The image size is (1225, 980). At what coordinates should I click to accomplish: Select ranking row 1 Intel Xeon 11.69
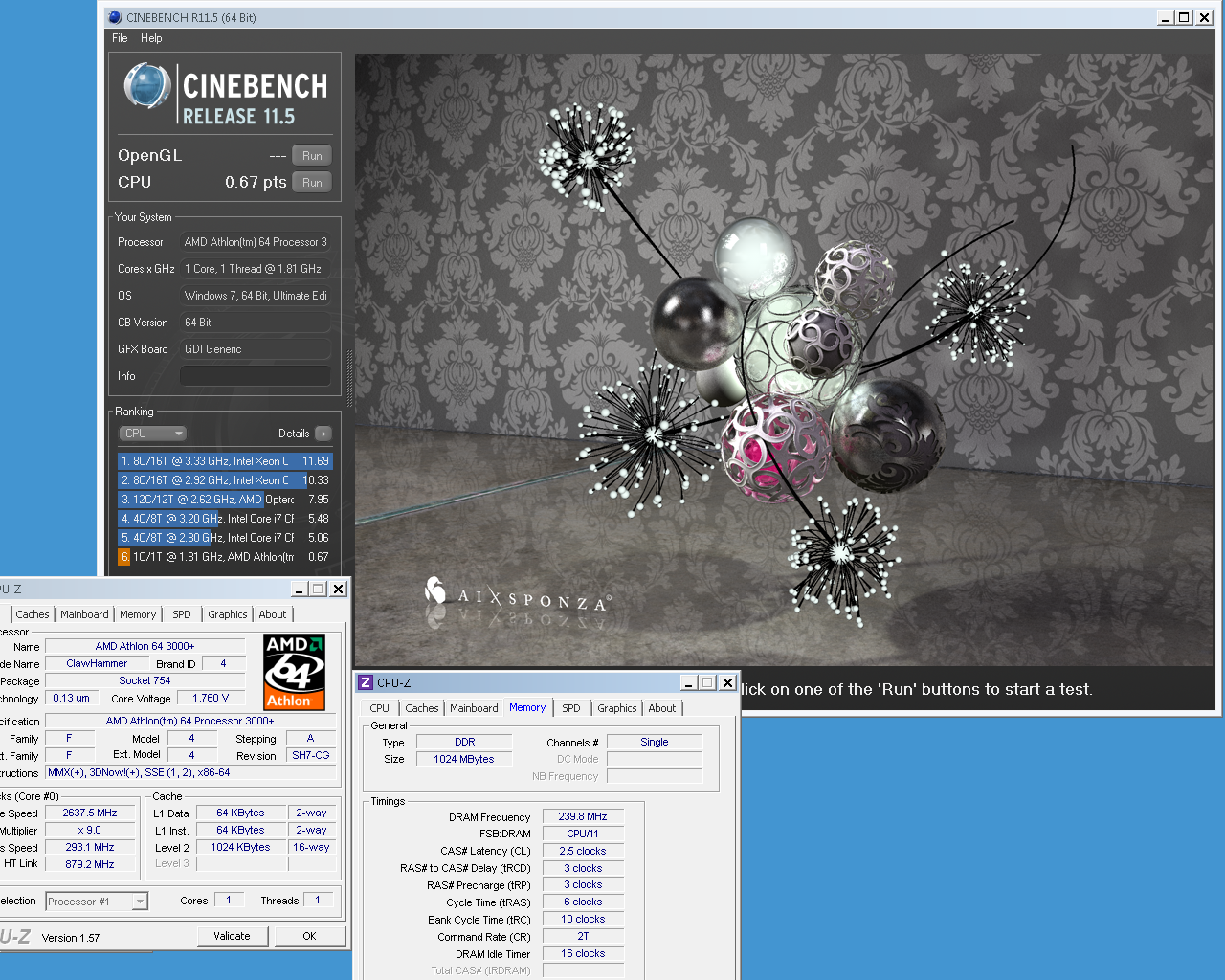tap(225, 461)
